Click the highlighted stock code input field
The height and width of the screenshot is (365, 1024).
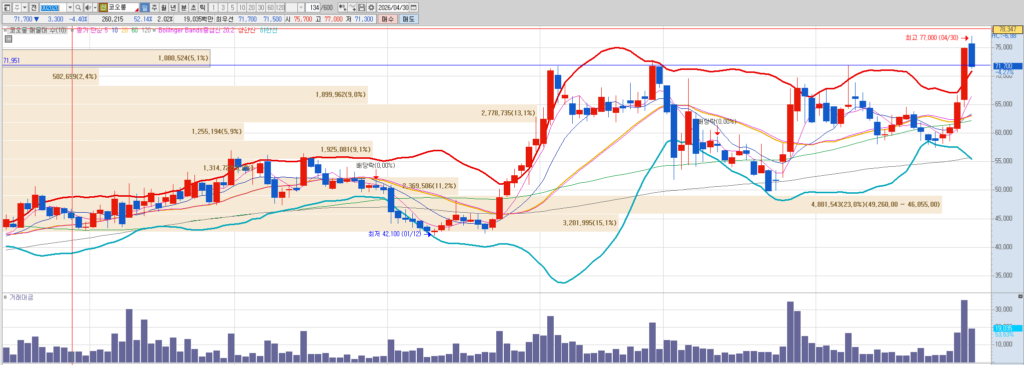point(53,7)
